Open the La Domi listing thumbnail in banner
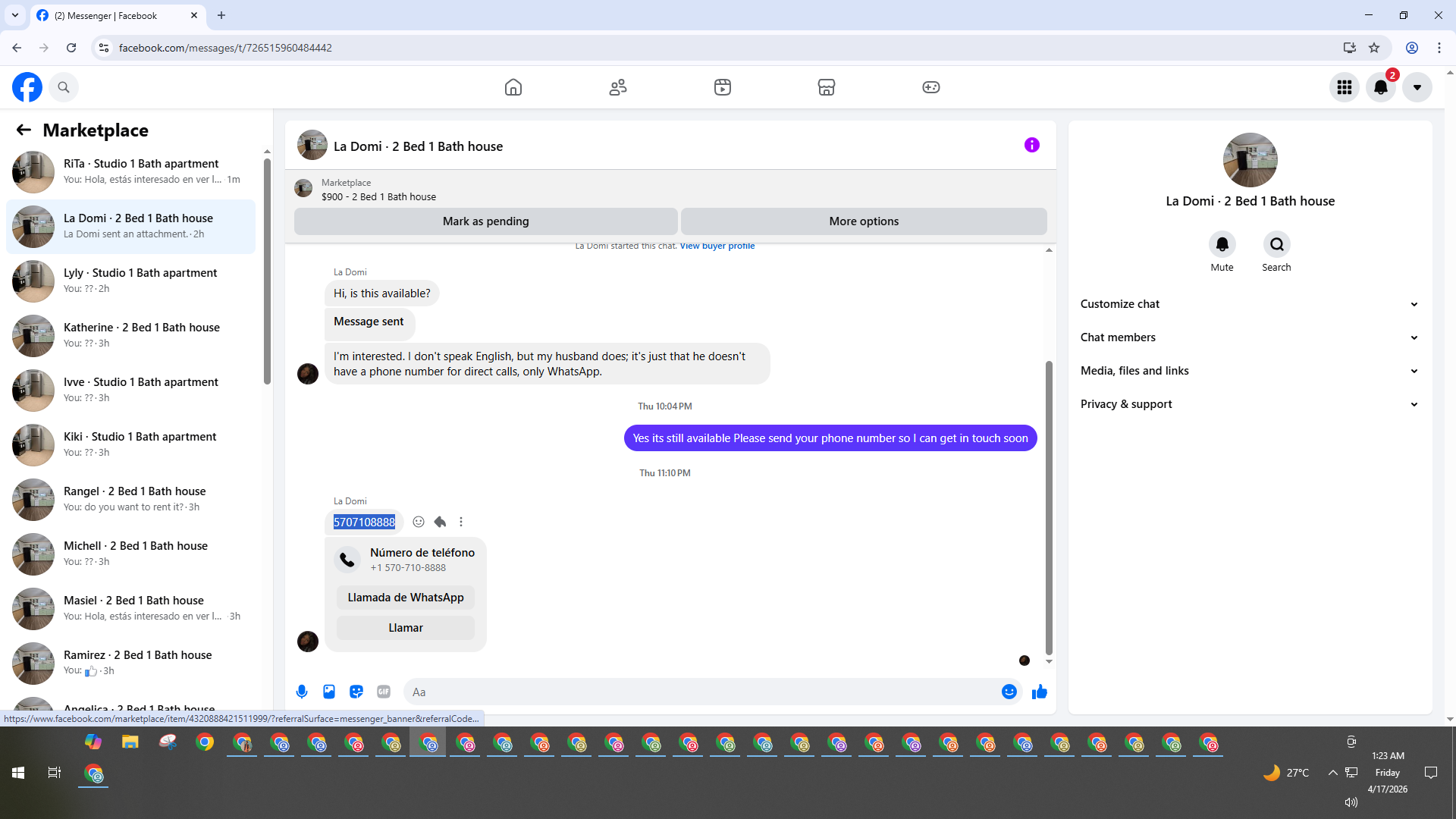1456x819 pixels. [303, 188]
